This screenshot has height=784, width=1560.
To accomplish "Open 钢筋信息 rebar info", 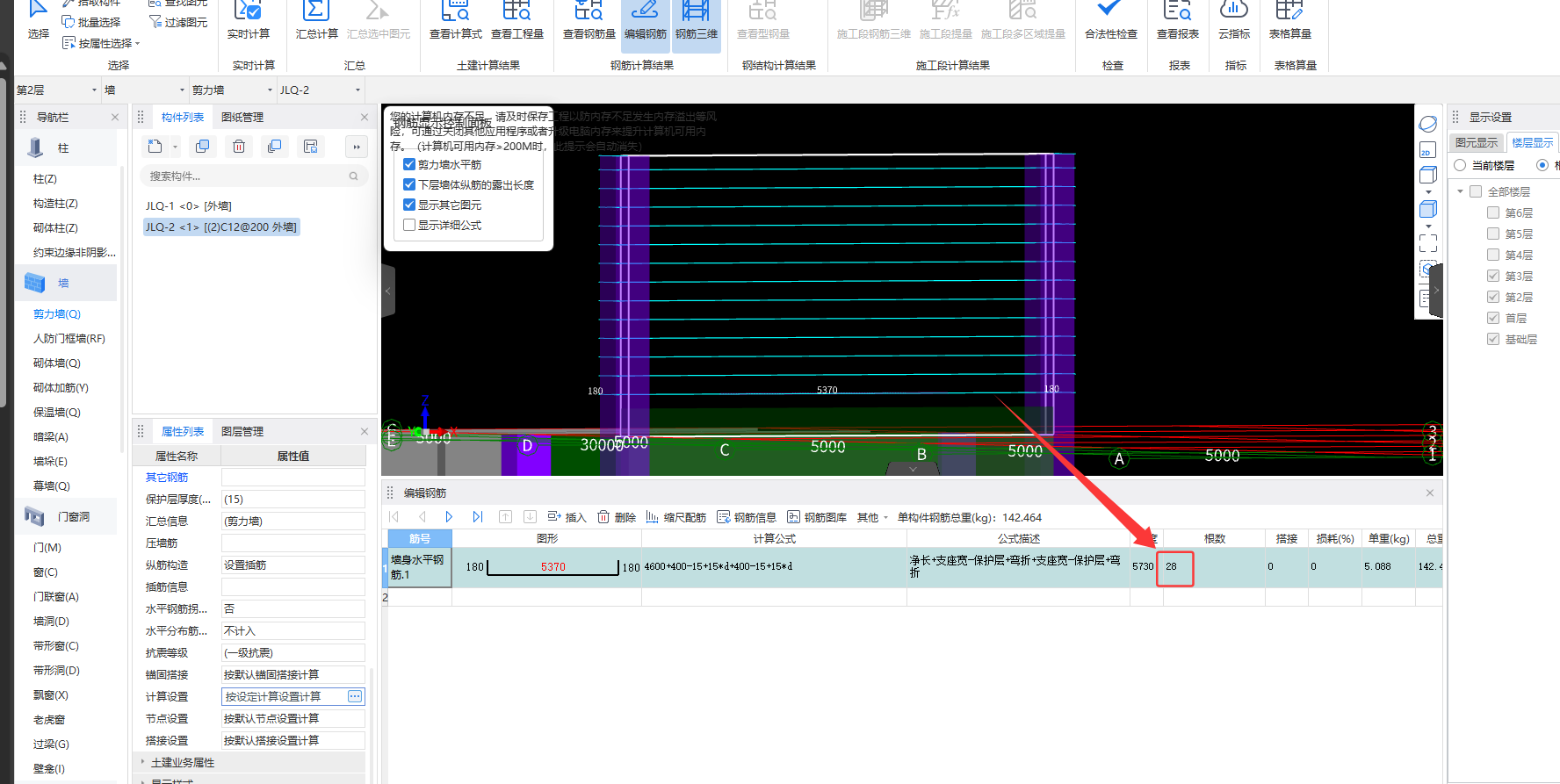I will 747,517.
